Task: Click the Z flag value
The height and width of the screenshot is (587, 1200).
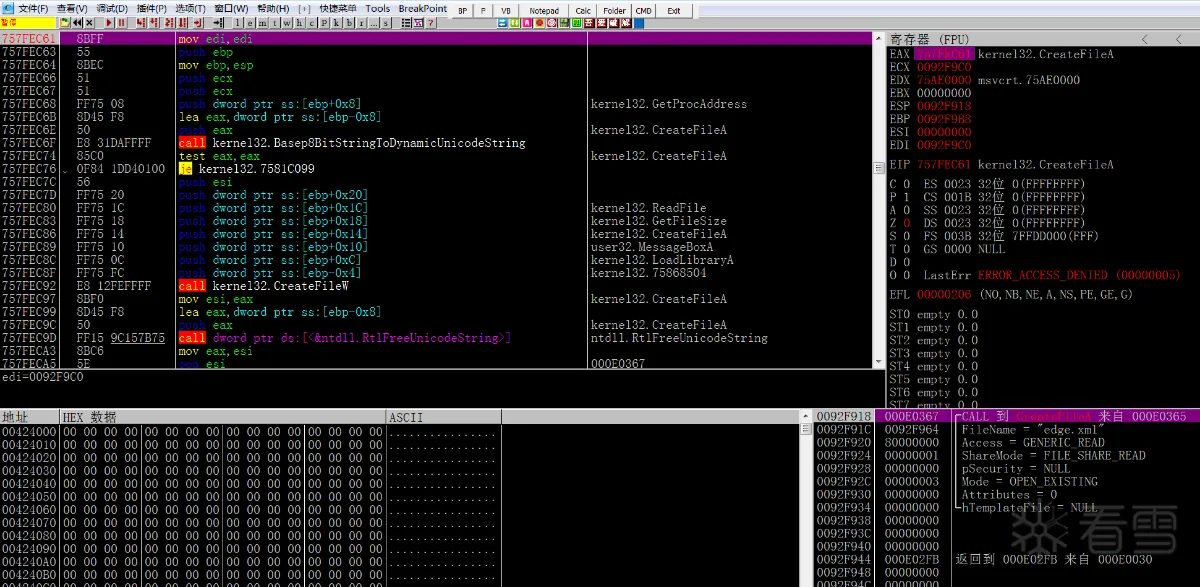Action: (x=906, y=223)
